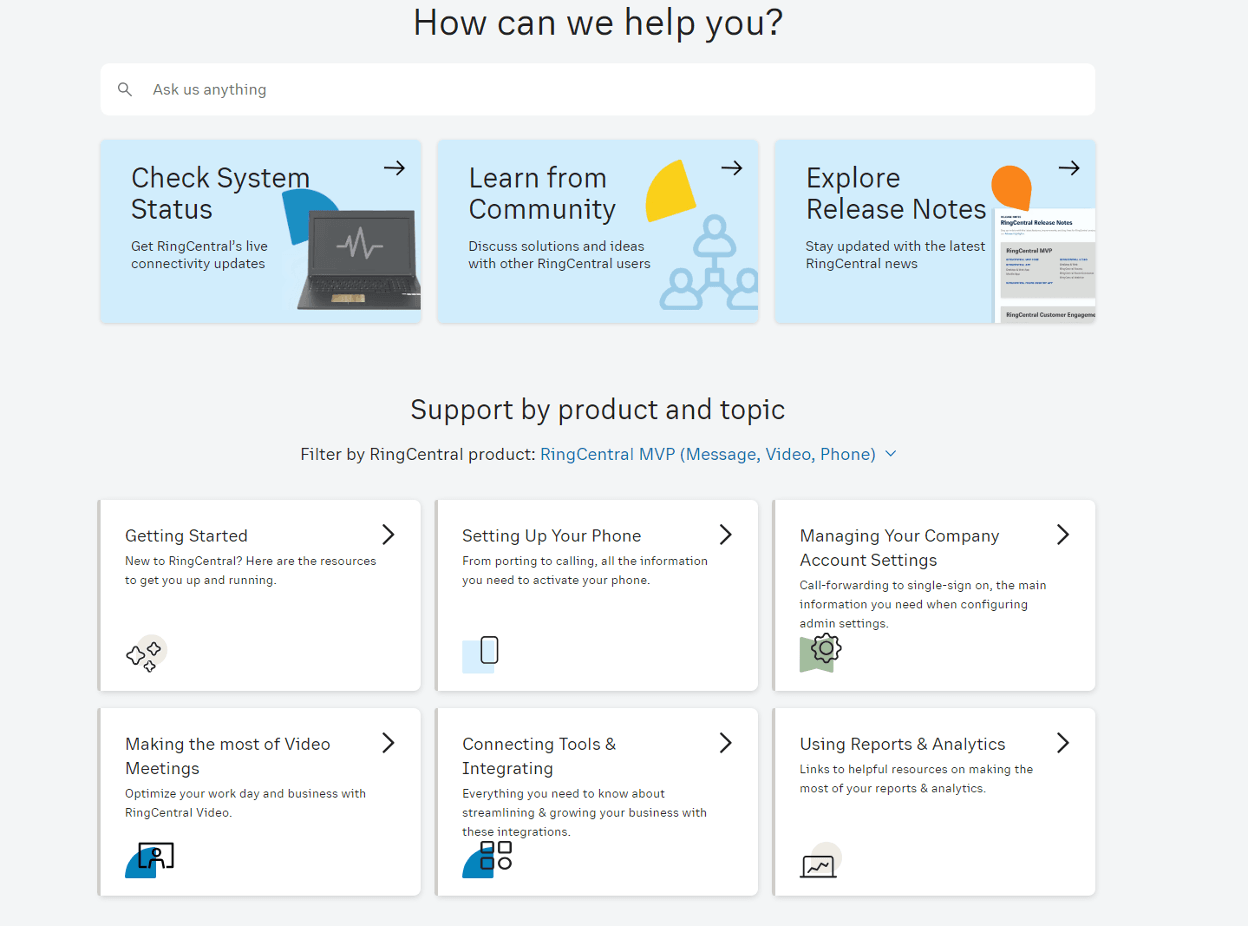Open the Connecting Tools & Integrating card
The width and height of the screenshot is (1248, 928).
click(x=597, y=800)
